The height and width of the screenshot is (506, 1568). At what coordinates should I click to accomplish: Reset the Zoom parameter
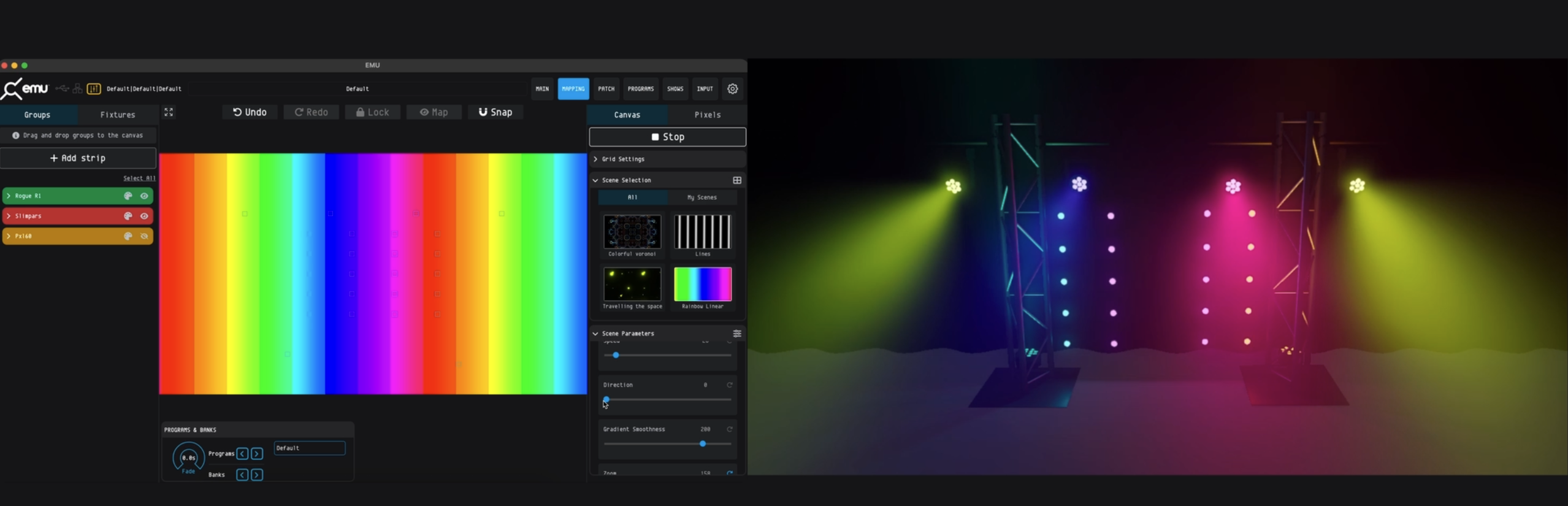pos(730,473)
